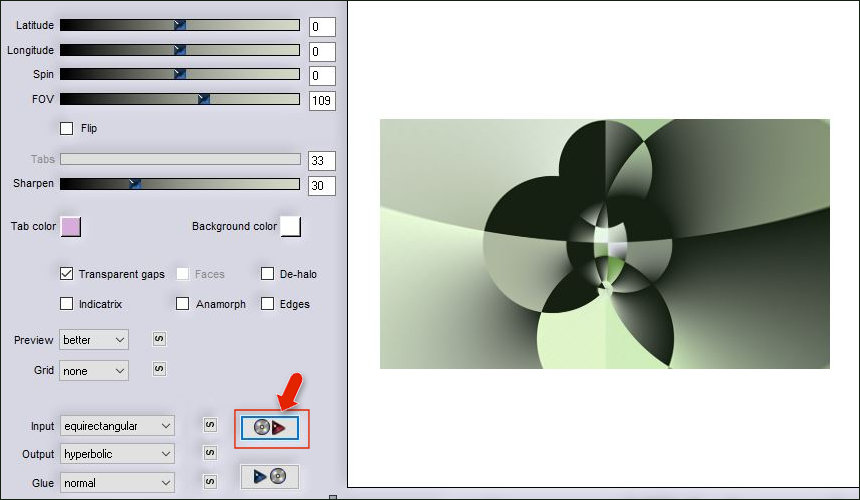The width and height of the screenshot is (860, 500).
Task: Click the Latitude value field
Action: [322, 26]
